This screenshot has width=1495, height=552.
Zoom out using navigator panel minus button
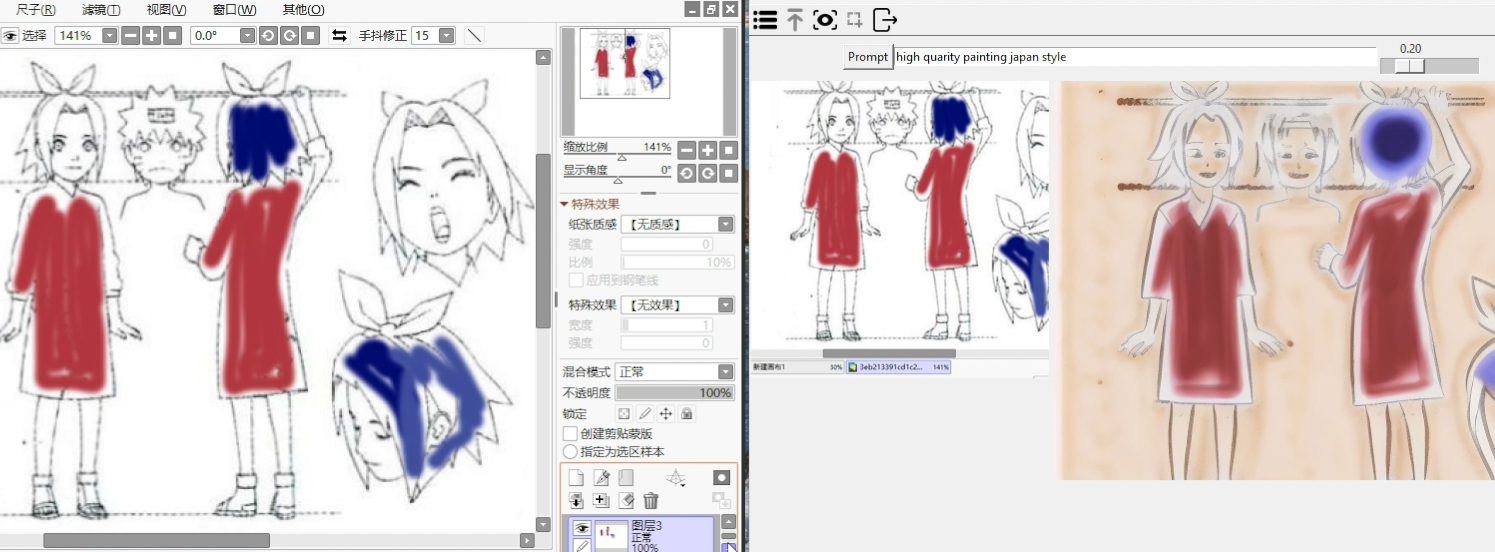[687, 150]
